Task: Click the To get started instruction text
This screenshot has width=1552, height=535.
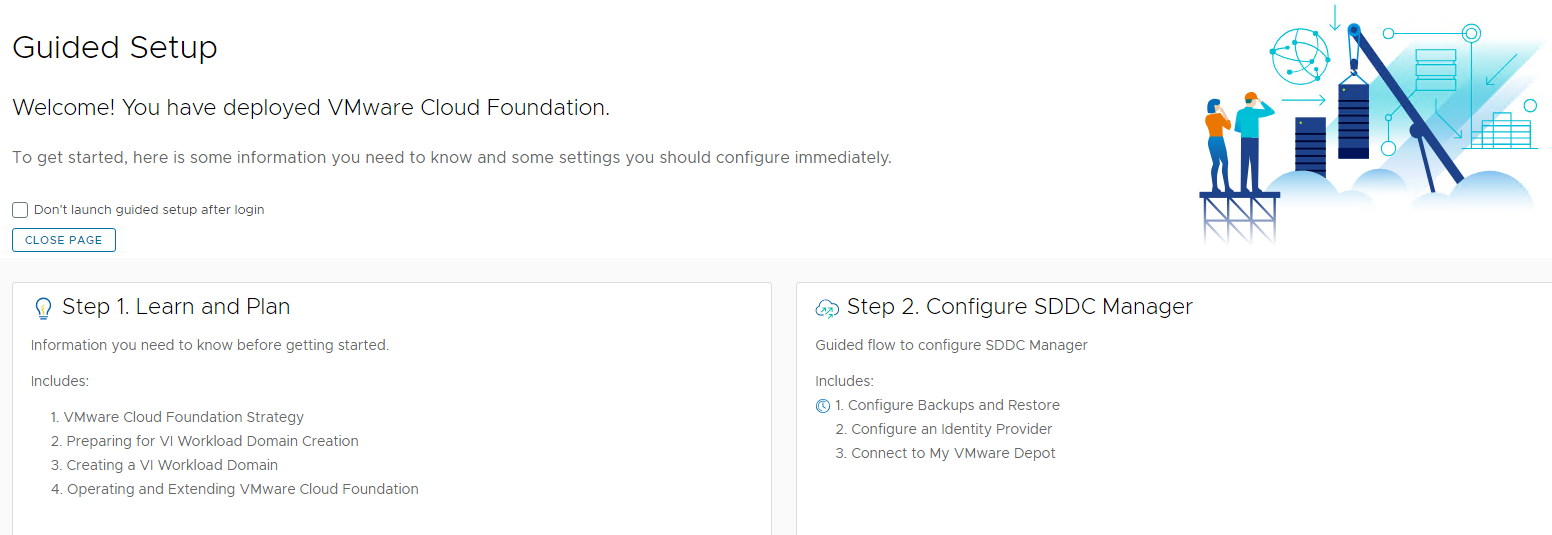Action: pyautogui.click(x=451, y=157)
